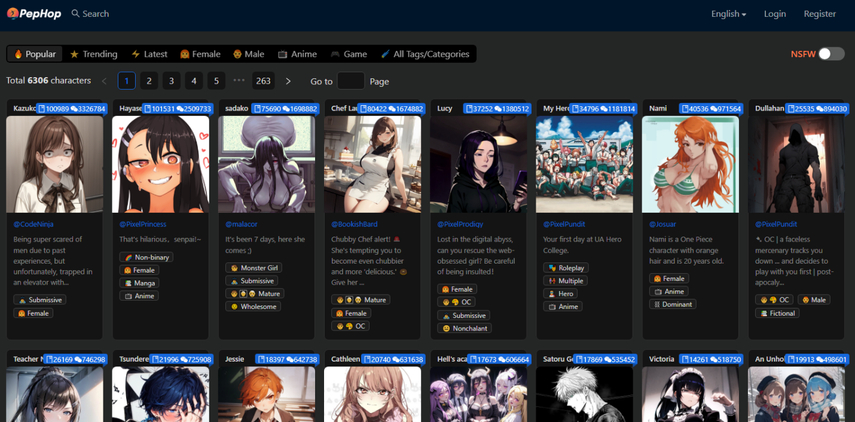Open the Kazuko character thumbnail
The image size is (855, 422).
(x=55, y=164)
